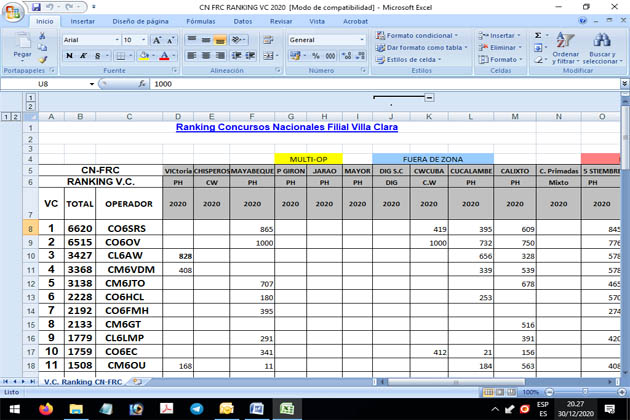Click the Office button logo
The height and width of the screenshot is (420, 630).
pyautogui.click(x=12, y=12)
